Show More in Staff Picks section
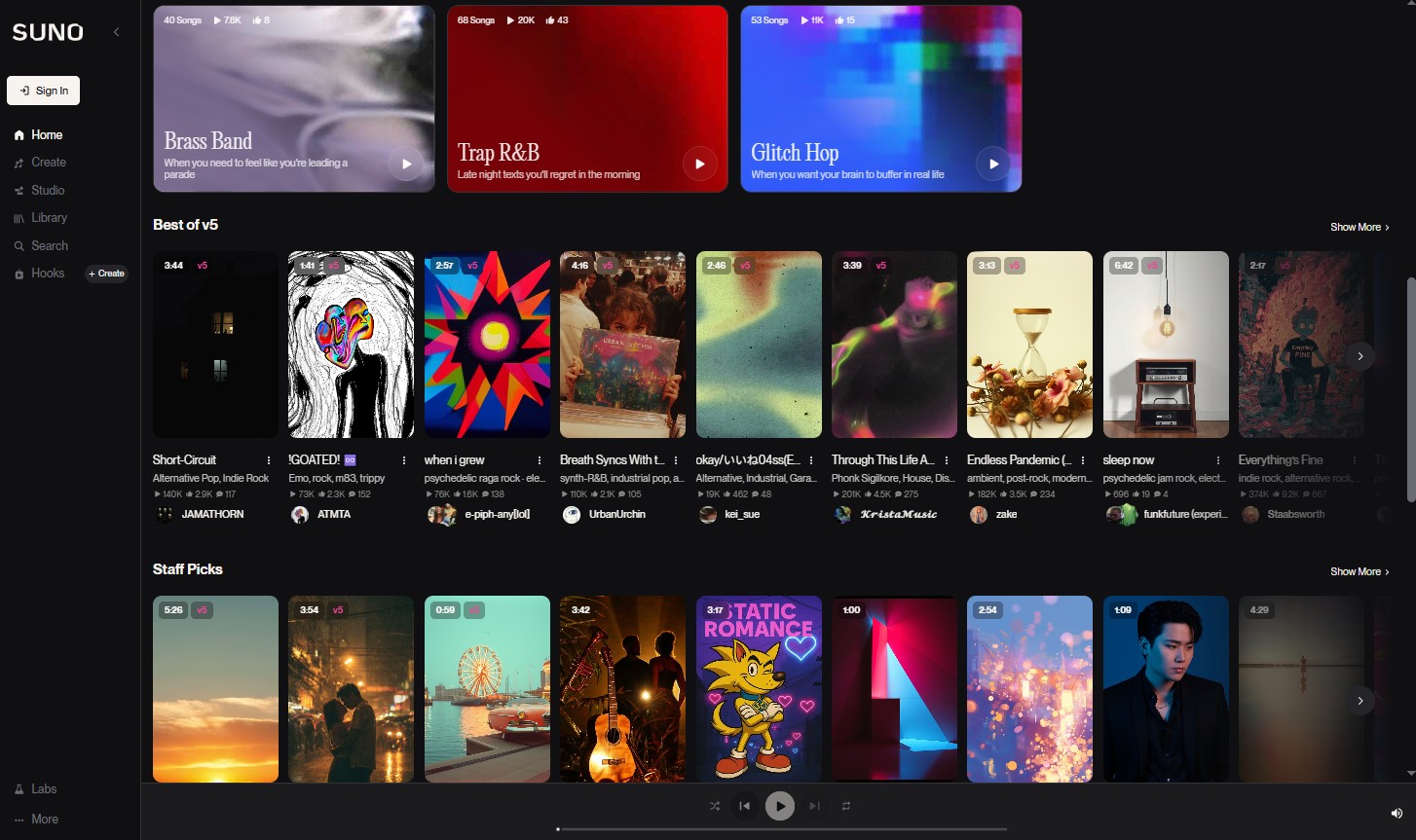The height and width of the screenshot is (840, 1416). click(1360, 571)
